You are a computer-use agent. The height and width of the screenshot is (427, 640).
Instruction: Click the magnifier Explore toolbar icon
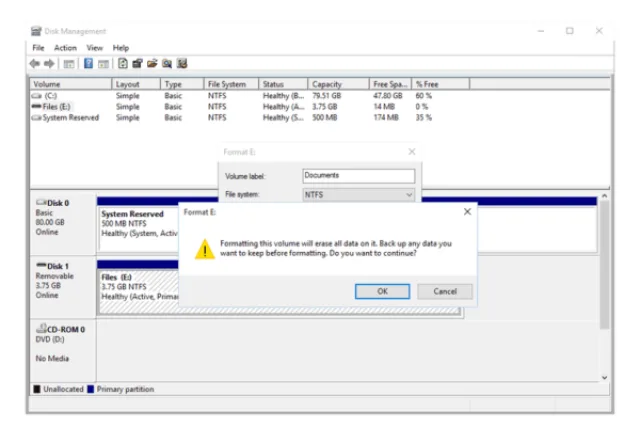[167, 63]
